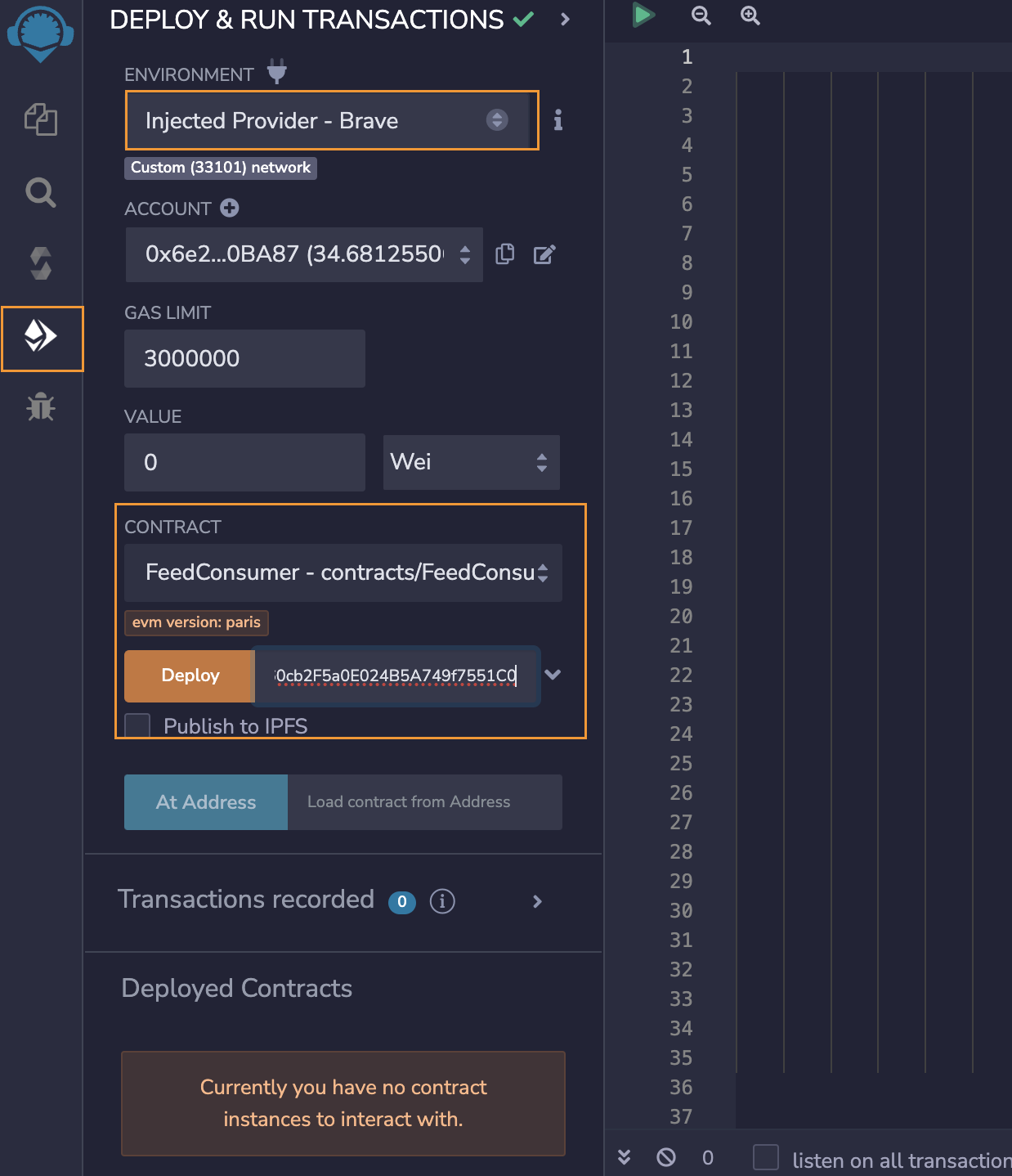Open Environment dropdown Injected Provider - Brave
Viewport: 1012px width, 1176px height.
[332, 120]
